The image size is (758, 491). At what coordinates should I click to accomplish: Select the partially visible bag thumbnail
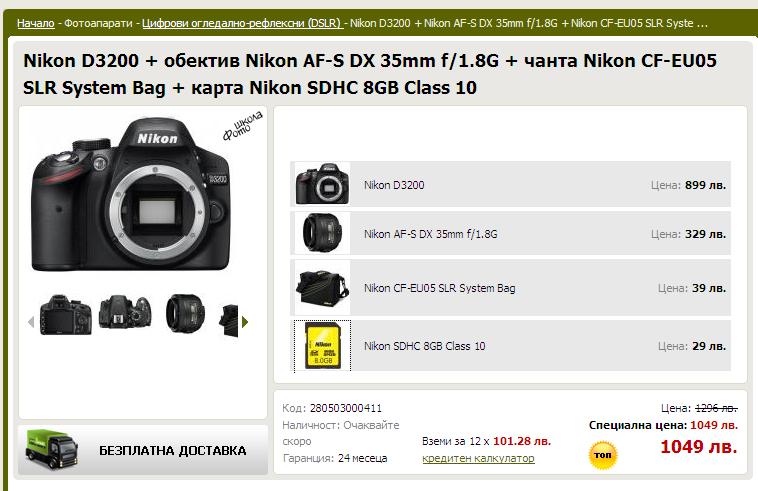click(229, 320)
